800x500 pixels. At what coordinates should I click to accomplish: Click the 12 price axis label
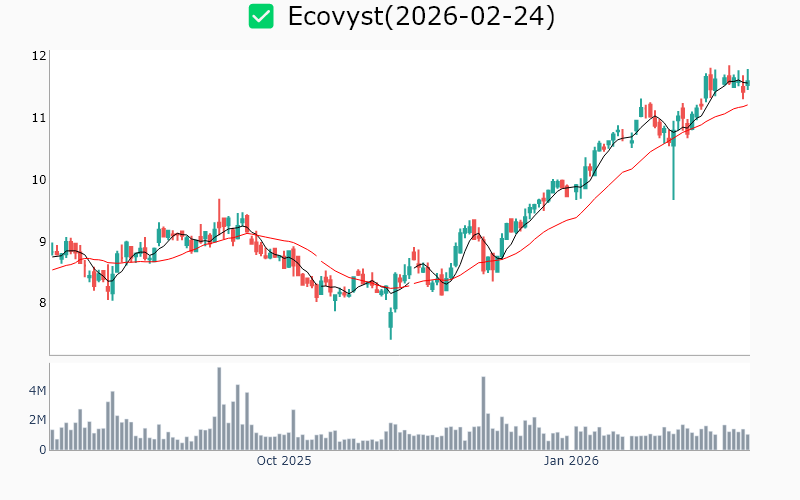coord(39,56)
